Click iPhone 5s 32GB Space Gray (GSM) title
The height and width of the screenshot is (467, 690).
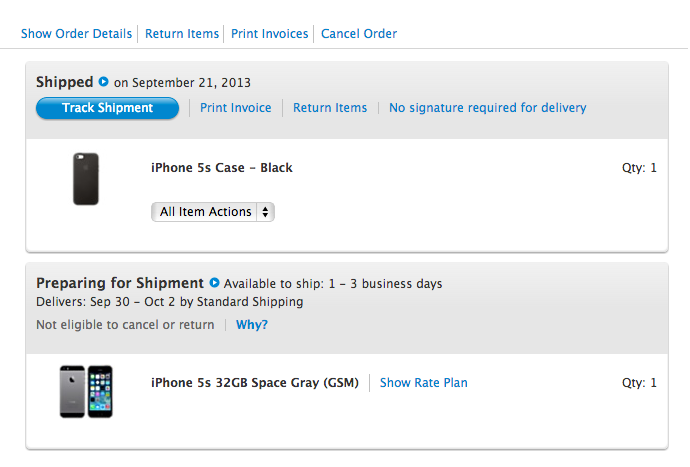point(255,383)
